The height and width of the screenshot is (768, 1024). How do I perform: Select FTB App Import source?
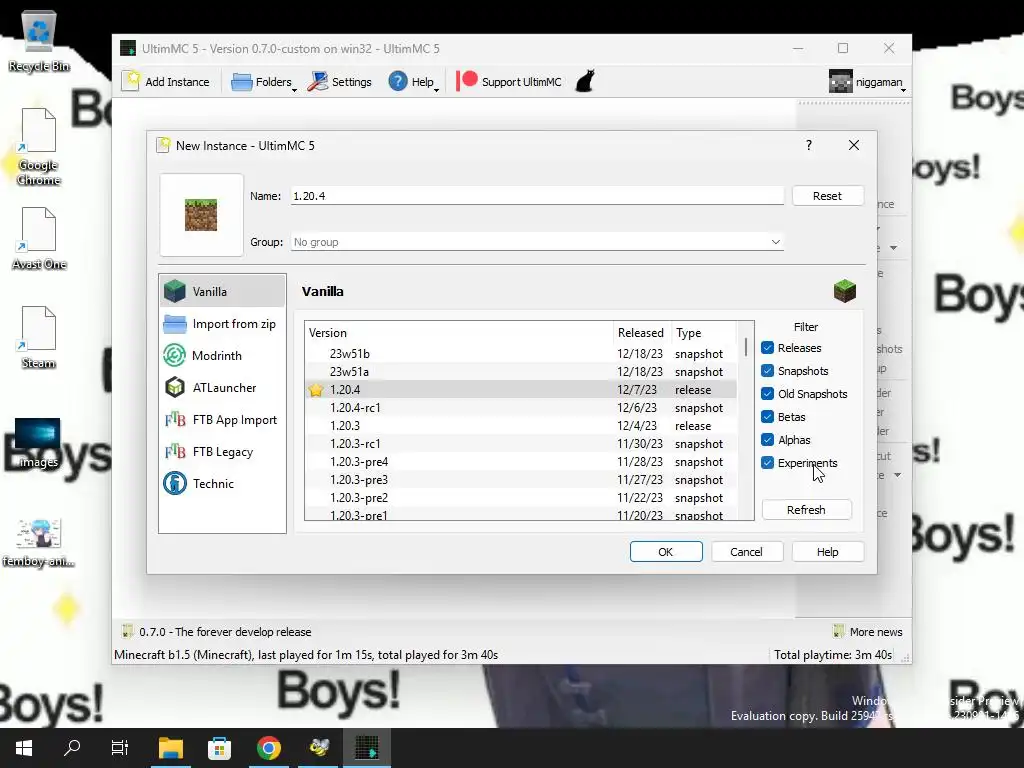(x=222, y=420)
